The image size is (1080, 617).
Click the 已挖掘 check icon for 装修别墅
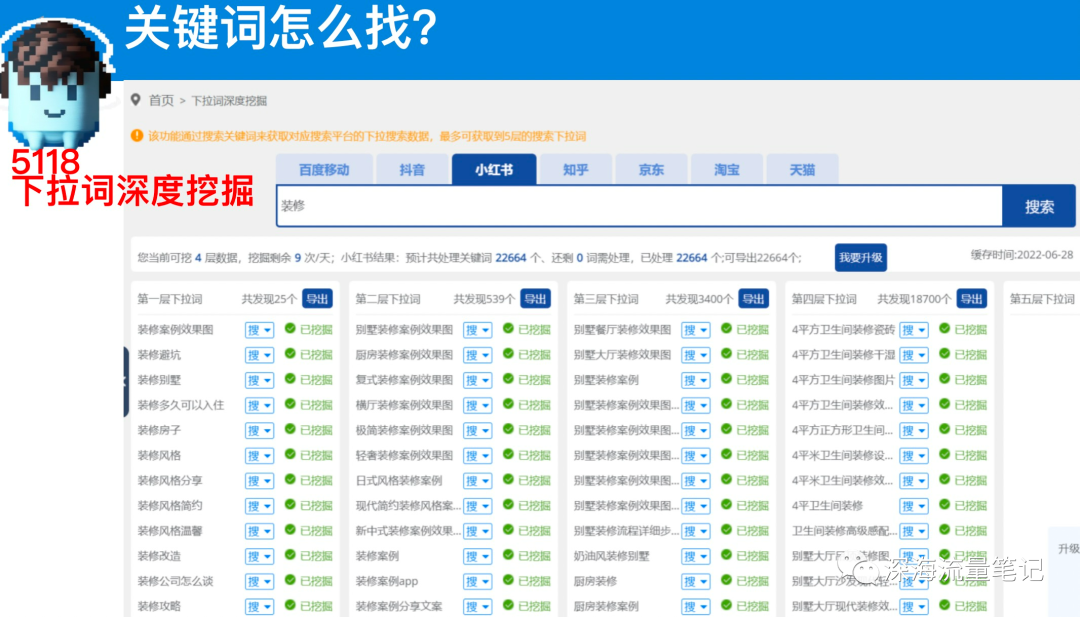click(290, 379)
